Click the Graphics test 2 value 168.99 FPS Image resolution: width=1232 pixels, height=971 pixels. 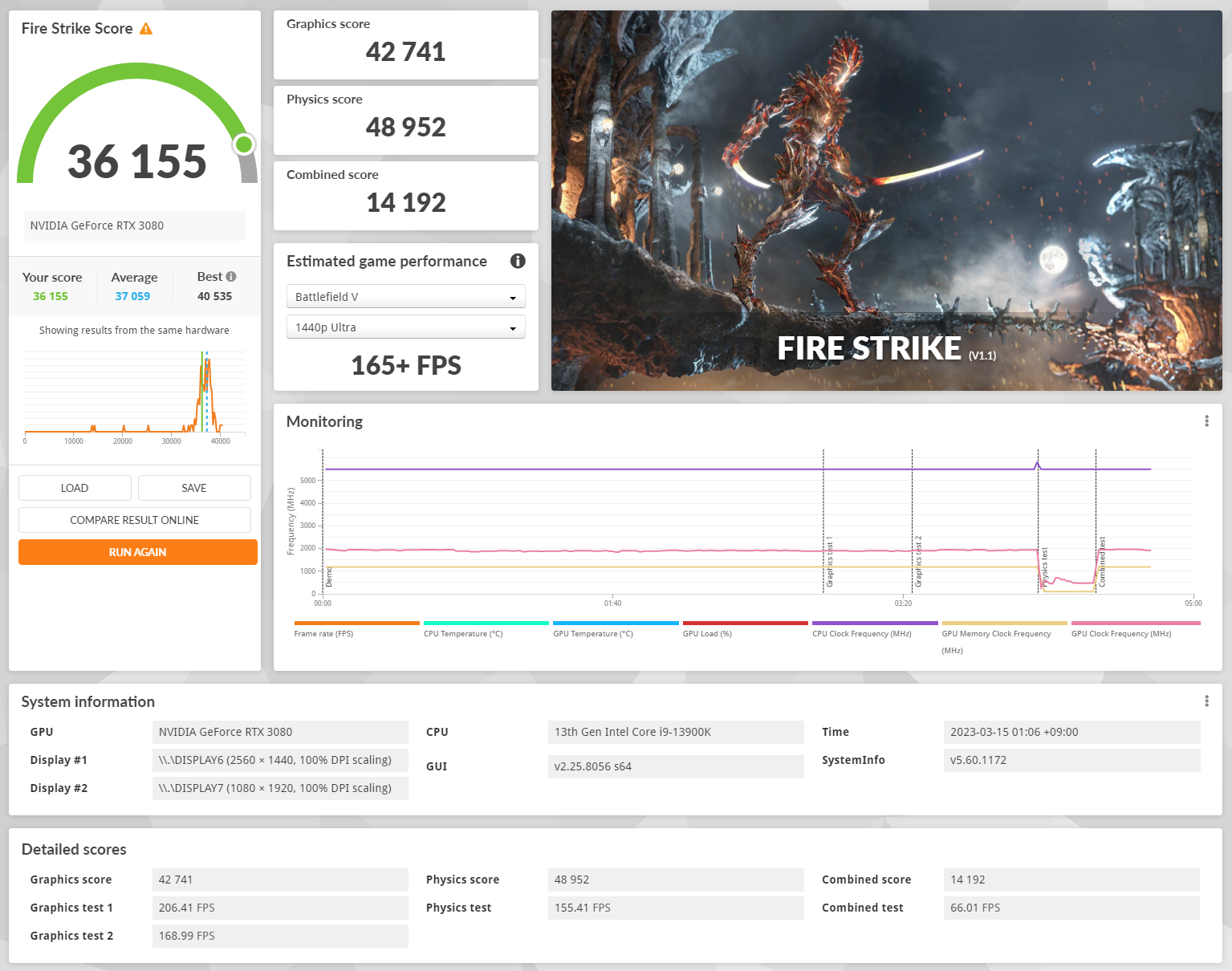point(280,936)
